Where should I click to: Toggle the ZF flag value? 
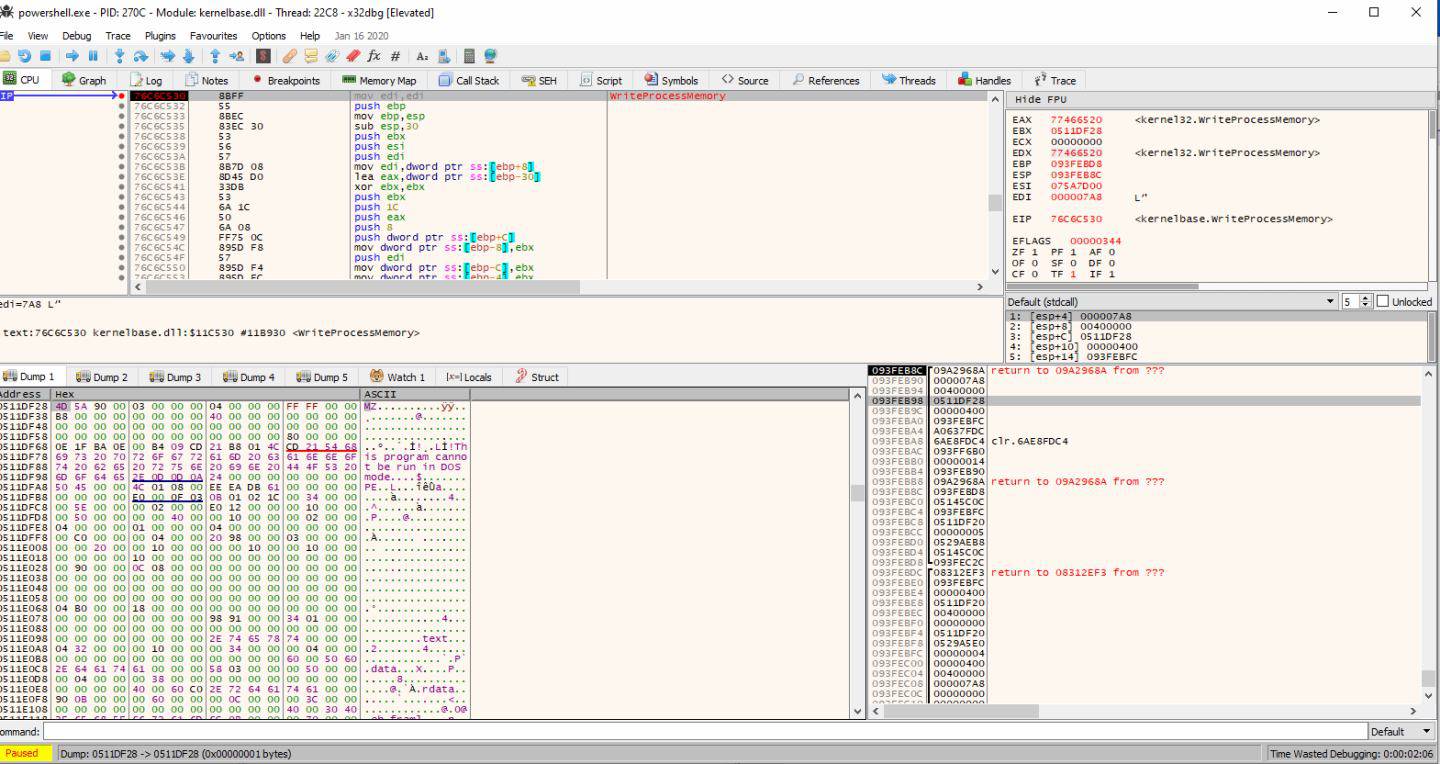tap(1033, 252)
